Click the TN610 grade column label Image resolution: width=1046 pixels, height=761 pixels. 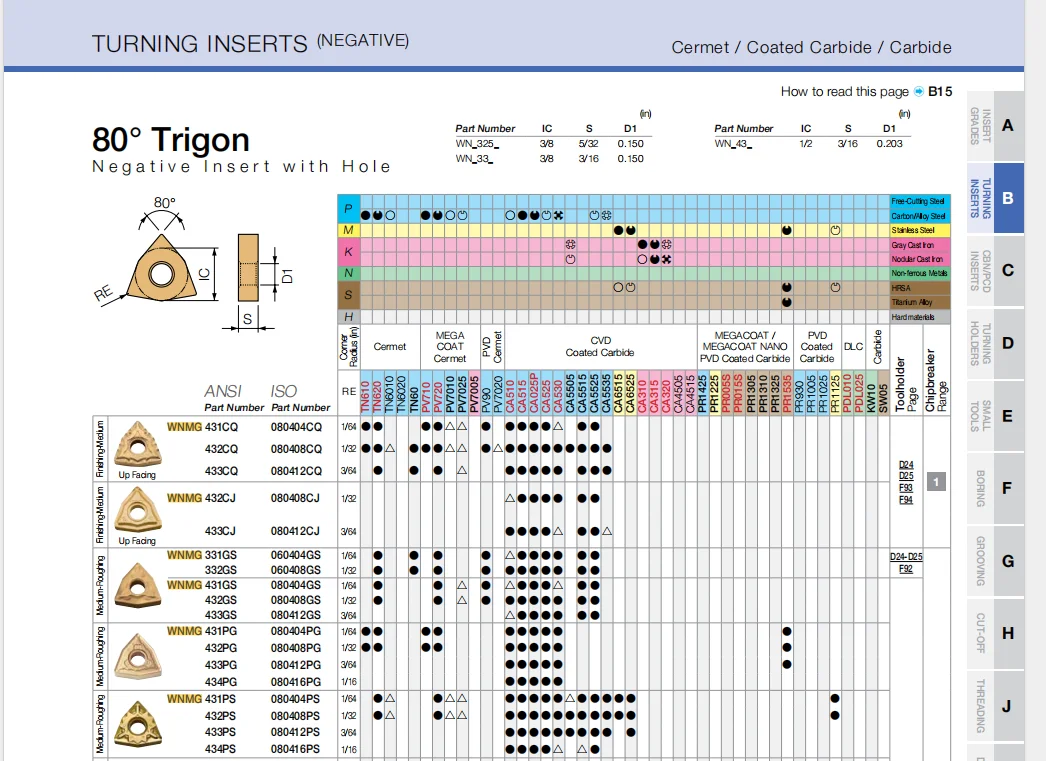click(365, 396)
